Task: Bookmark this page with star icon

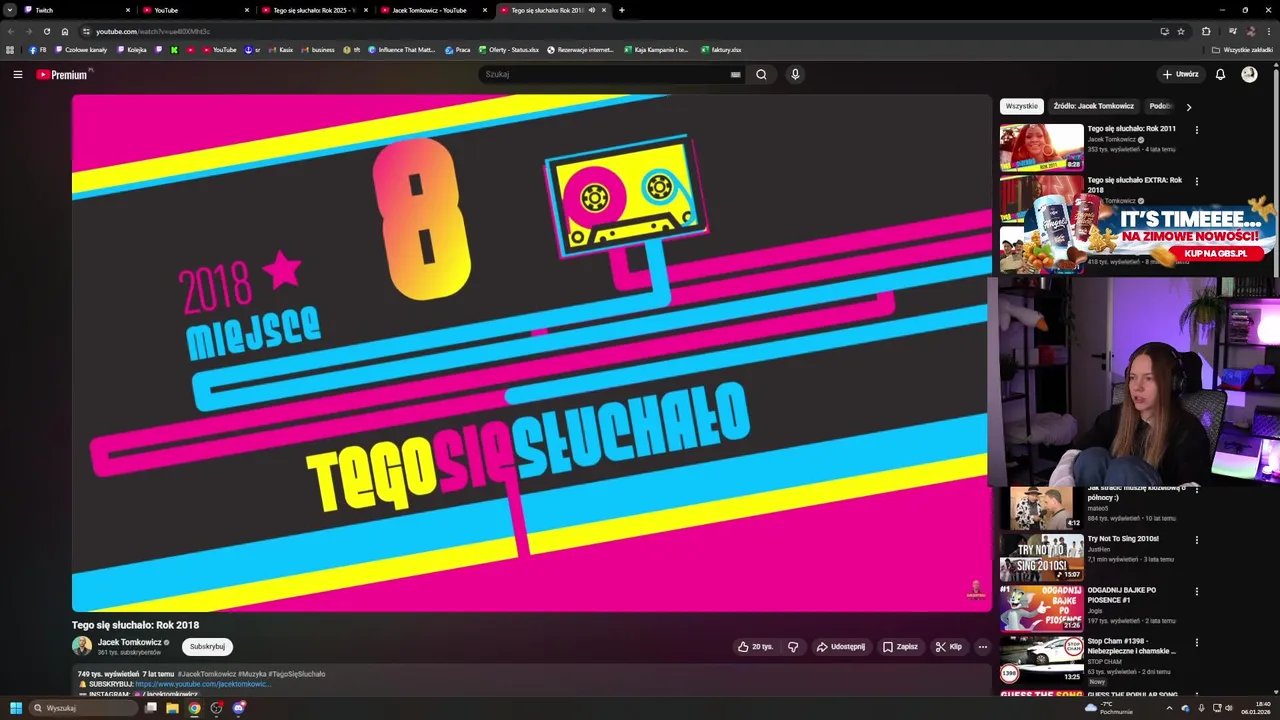Action: 1181,31
